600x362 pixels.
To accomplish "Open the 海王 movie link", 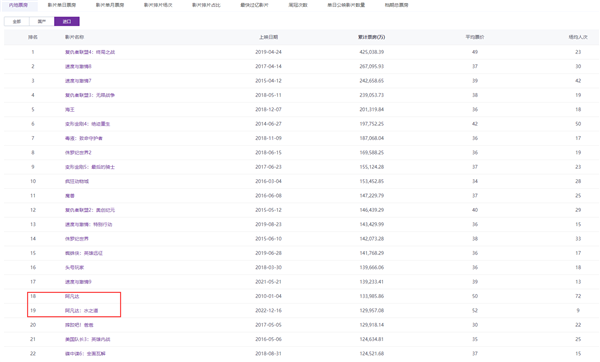I will pos(70,109).
